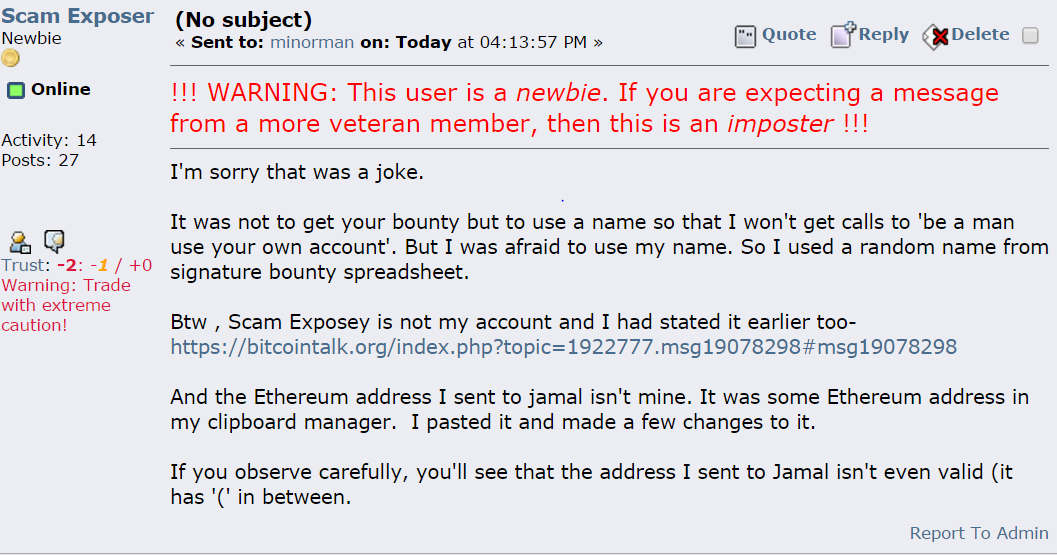The image size is (1057, 555).
Task: Open the view profile icon under Posts
Action: pyautogui.click(x=20, y=241)
